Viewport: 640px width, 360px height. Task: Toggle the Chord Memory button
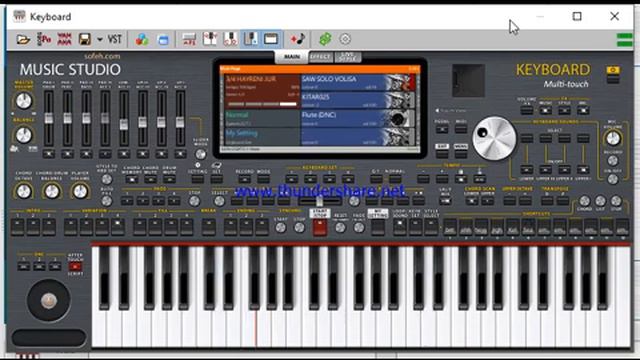(132, 179)
